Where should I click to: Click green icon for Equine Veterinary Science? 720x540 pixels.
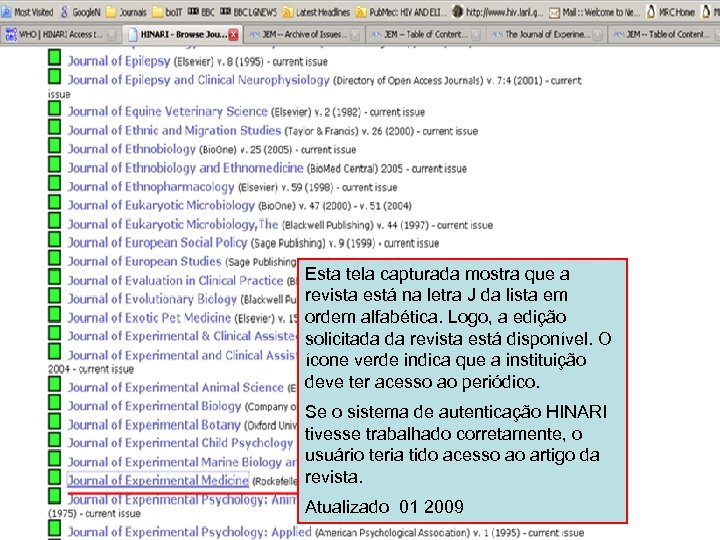[x=55, y=108]
